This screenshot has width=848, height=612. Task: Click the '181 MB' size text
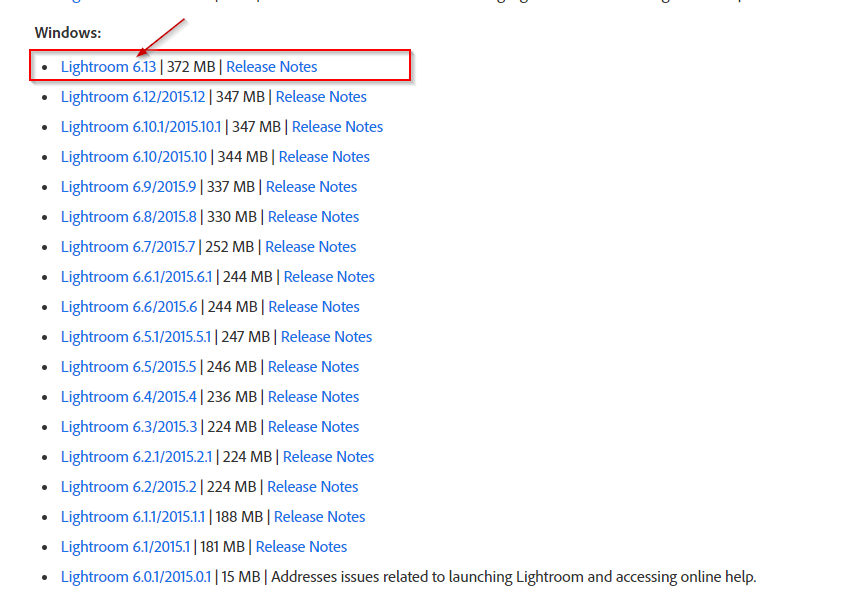point(222,547)
